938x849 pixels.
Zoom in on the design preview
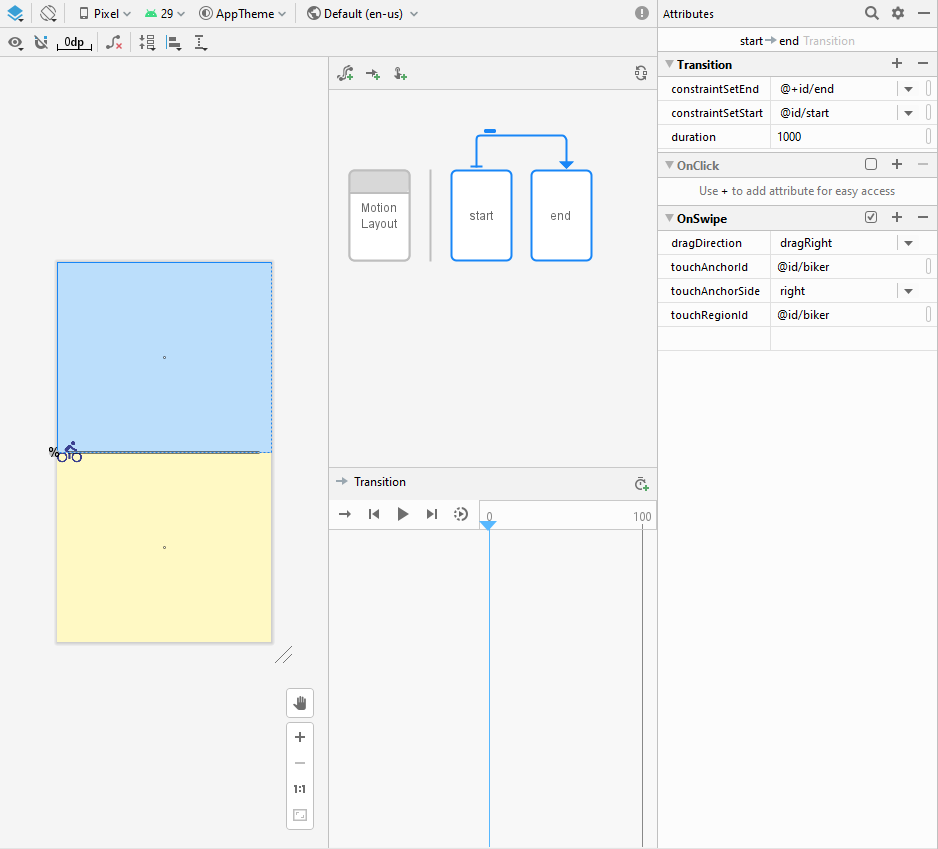click(x=299, y=737)
